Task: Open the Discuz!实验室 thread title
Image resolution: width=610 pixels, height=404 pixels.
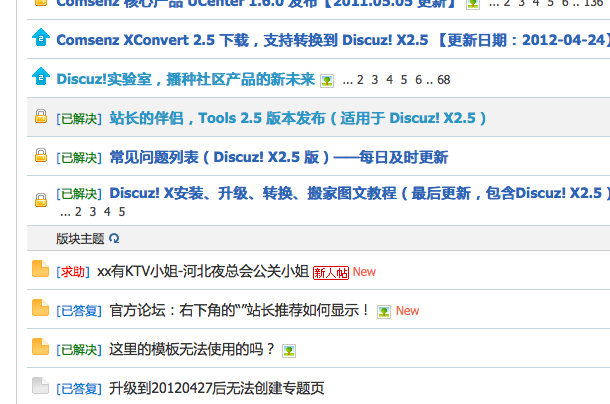Action: point(186,79)
